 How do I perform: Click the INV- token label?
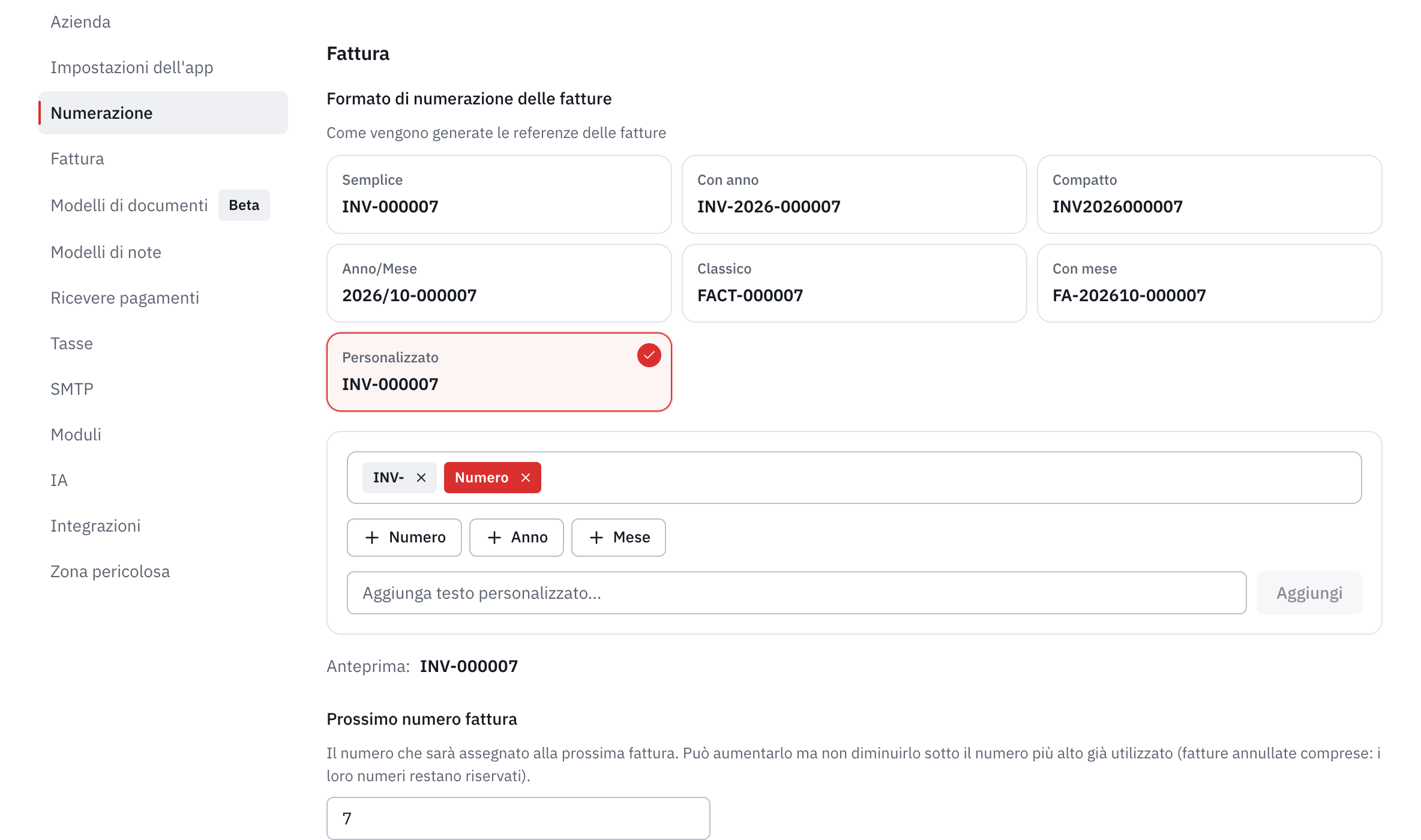click(x=388, y=478)
